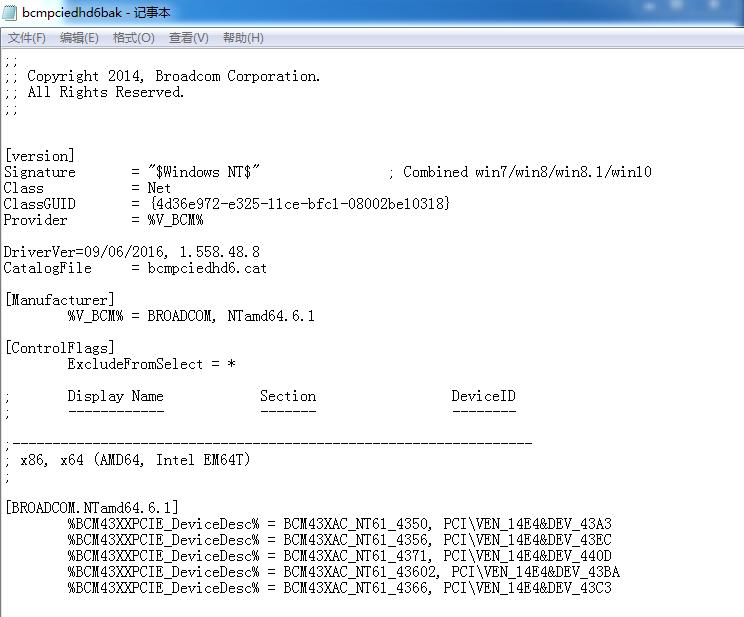The height and width of the screenshot is (617, 744).
Task: Click the [ControlFlags] section header
Action: click(x=60, y=348)
